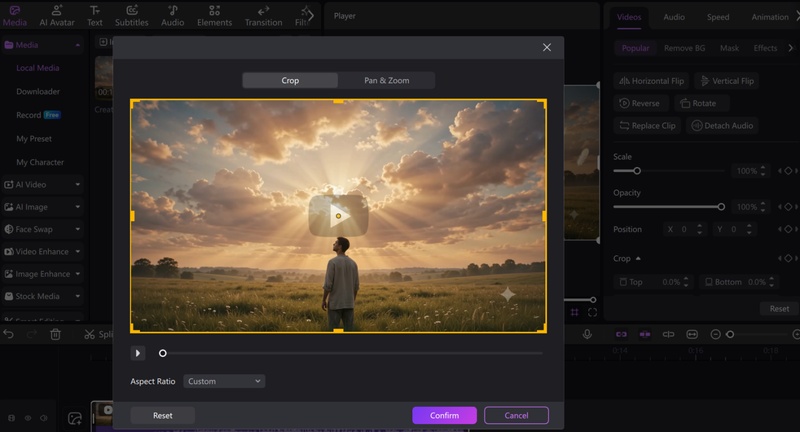
Task: Reset the crop in the dialog
Action: 162,415
